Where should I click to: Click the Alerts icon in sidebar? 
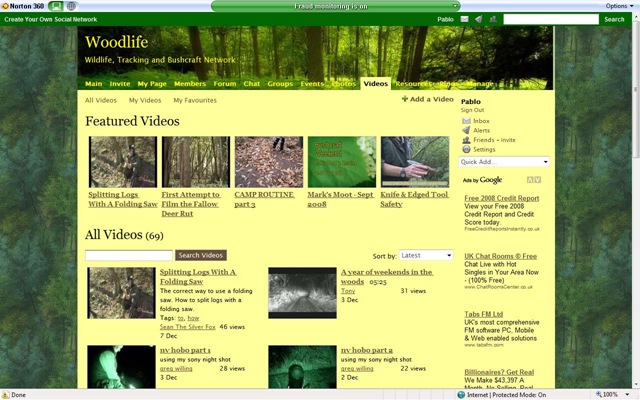(466, 130)
